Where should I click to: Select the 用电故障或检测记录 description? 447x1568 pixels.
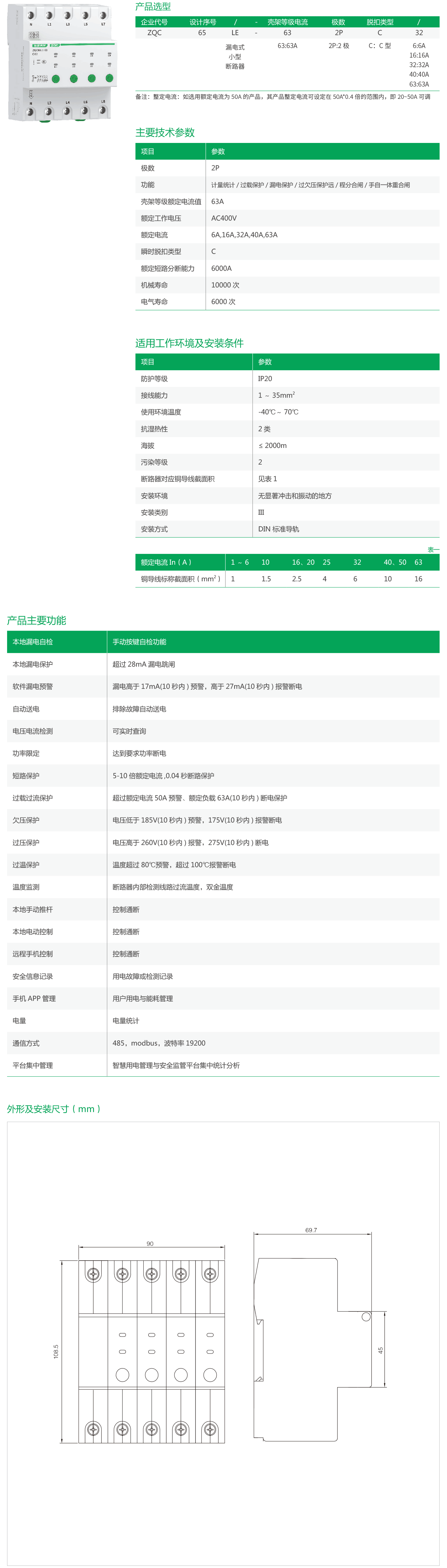142,976
